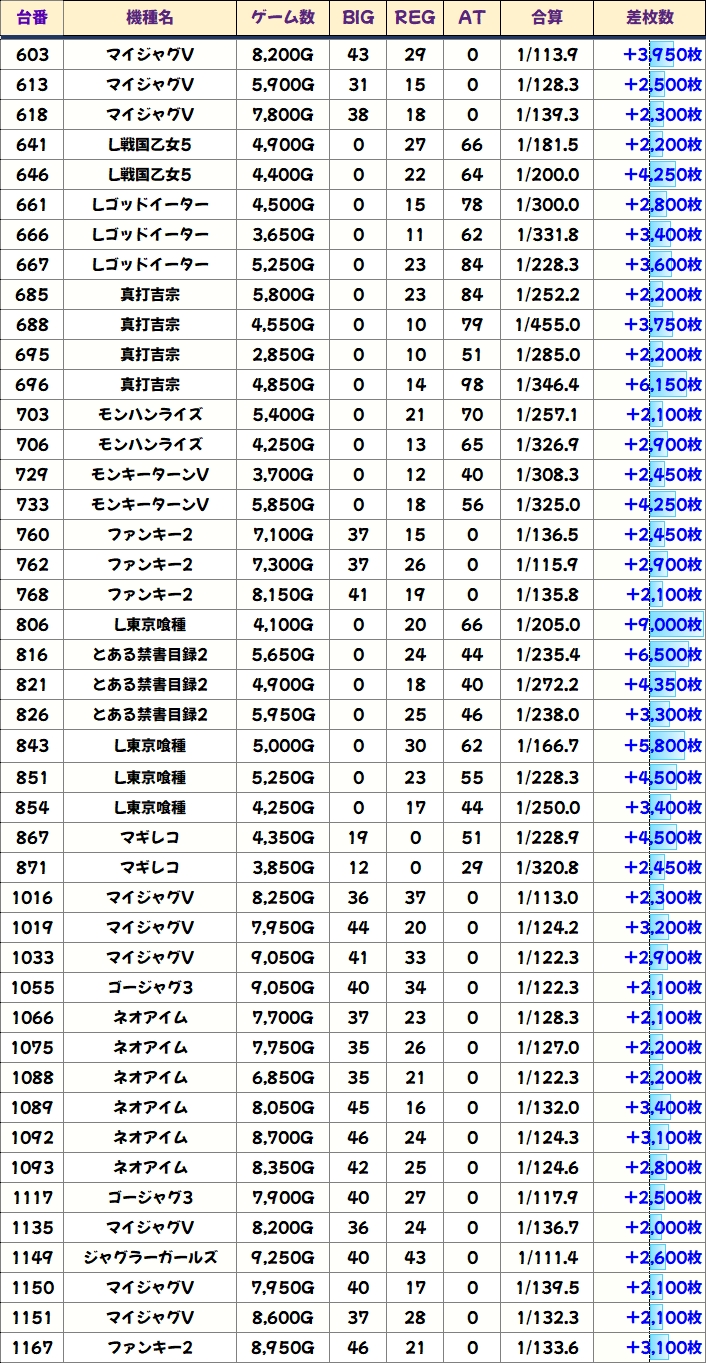The image size is (706, 1363).
Task: Click the 機種名 column header
Action: (x=150, y=18)
